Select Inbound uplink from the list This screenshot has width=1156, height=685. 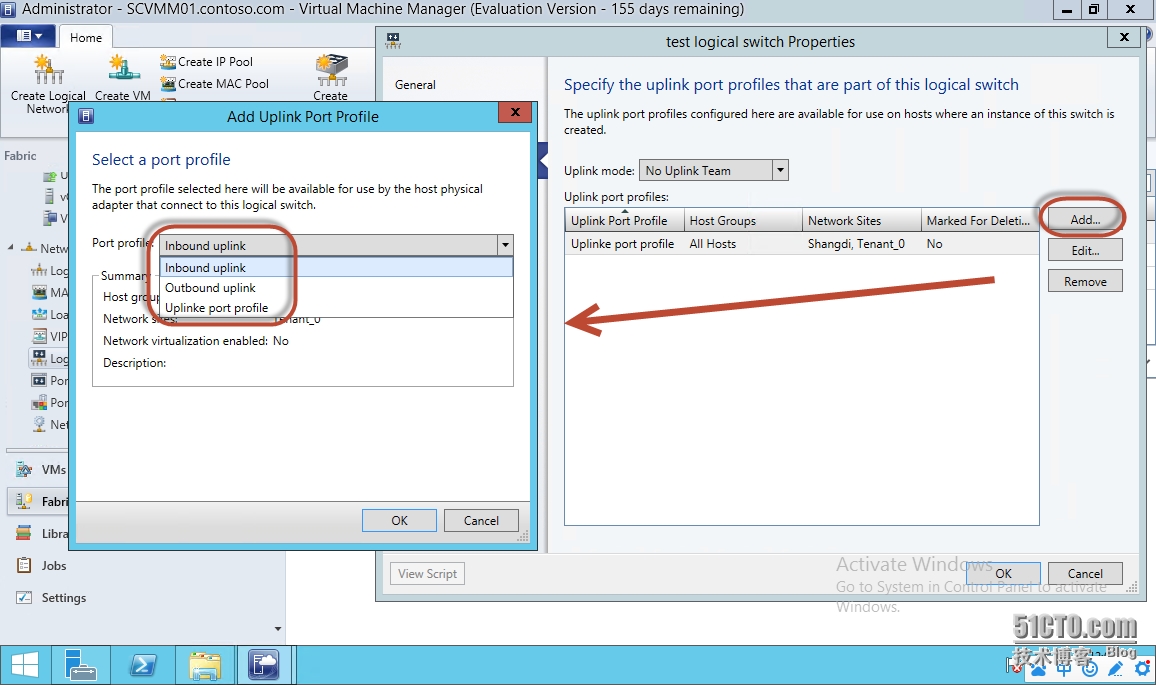(x=336, y=268)
